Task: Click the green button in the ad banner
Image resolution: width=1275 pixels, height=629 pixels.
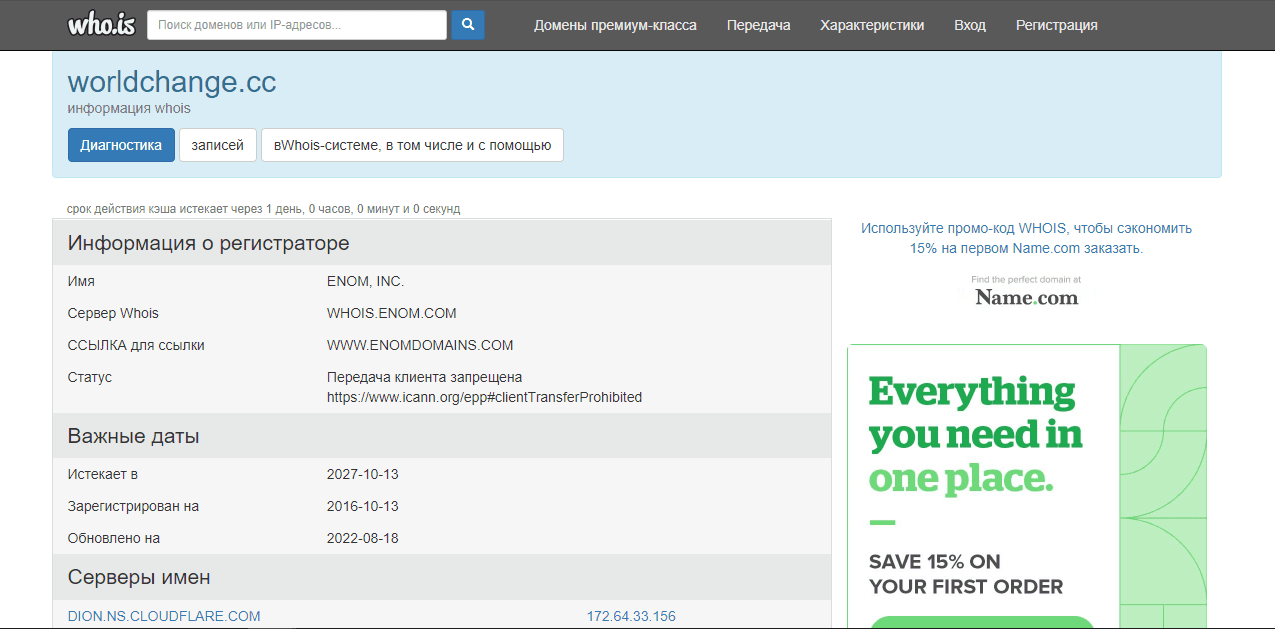Action: [x=981, y=622]
